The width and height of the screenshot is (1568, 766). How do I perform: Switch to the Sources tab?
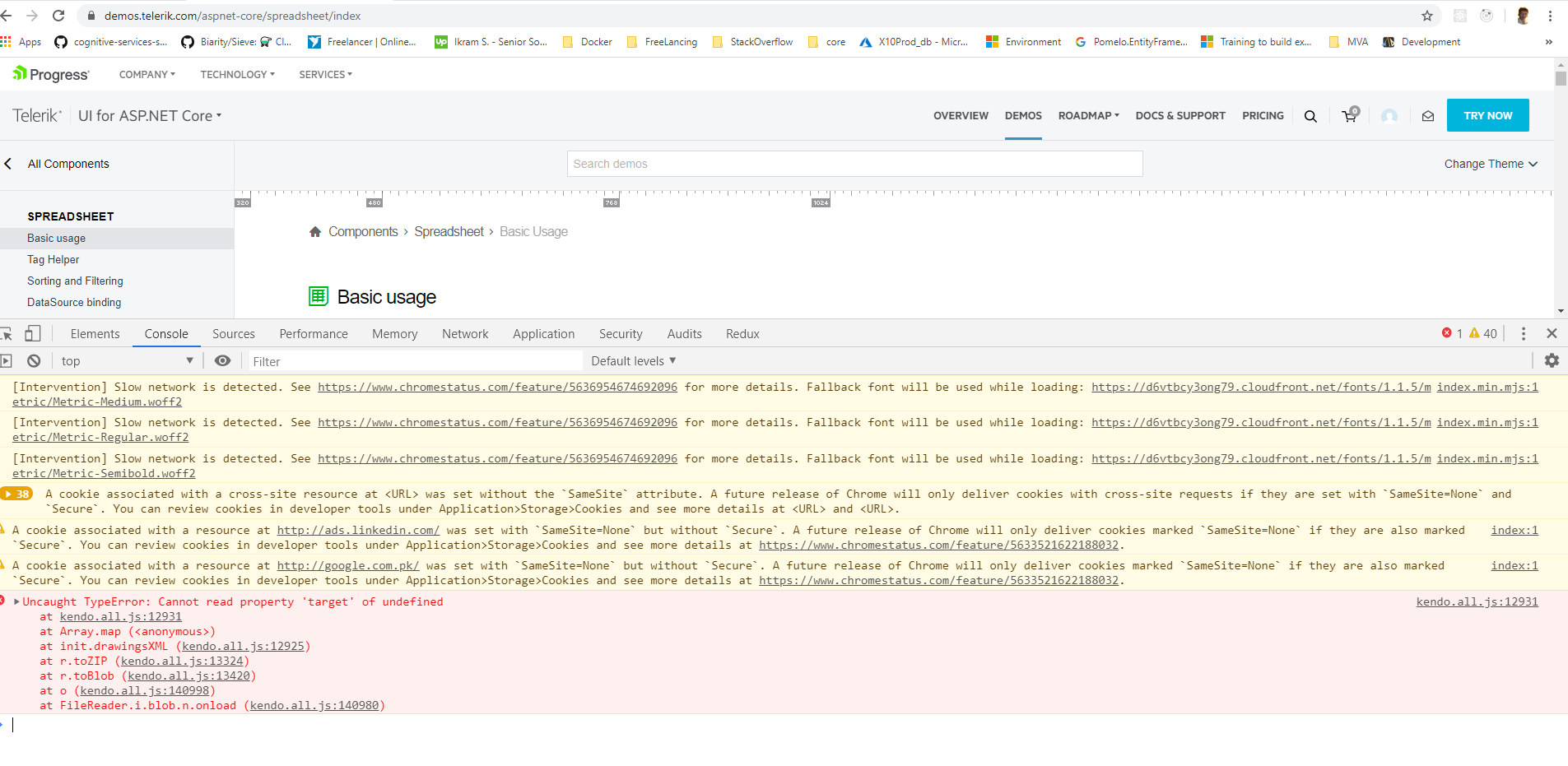(x=234, y=333)
